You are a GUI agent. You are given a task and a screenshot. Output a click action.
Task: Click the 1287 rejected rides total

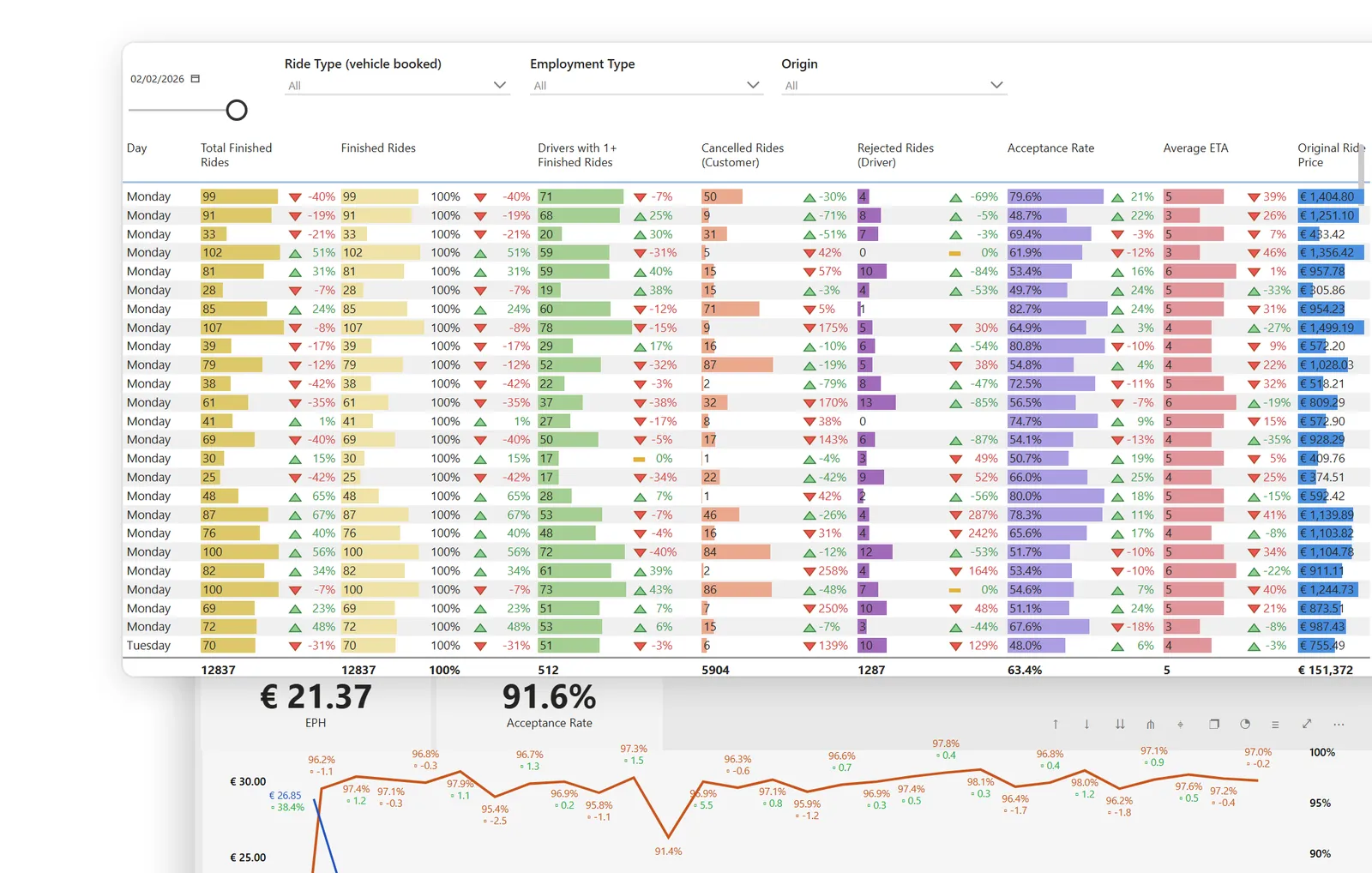871,670
